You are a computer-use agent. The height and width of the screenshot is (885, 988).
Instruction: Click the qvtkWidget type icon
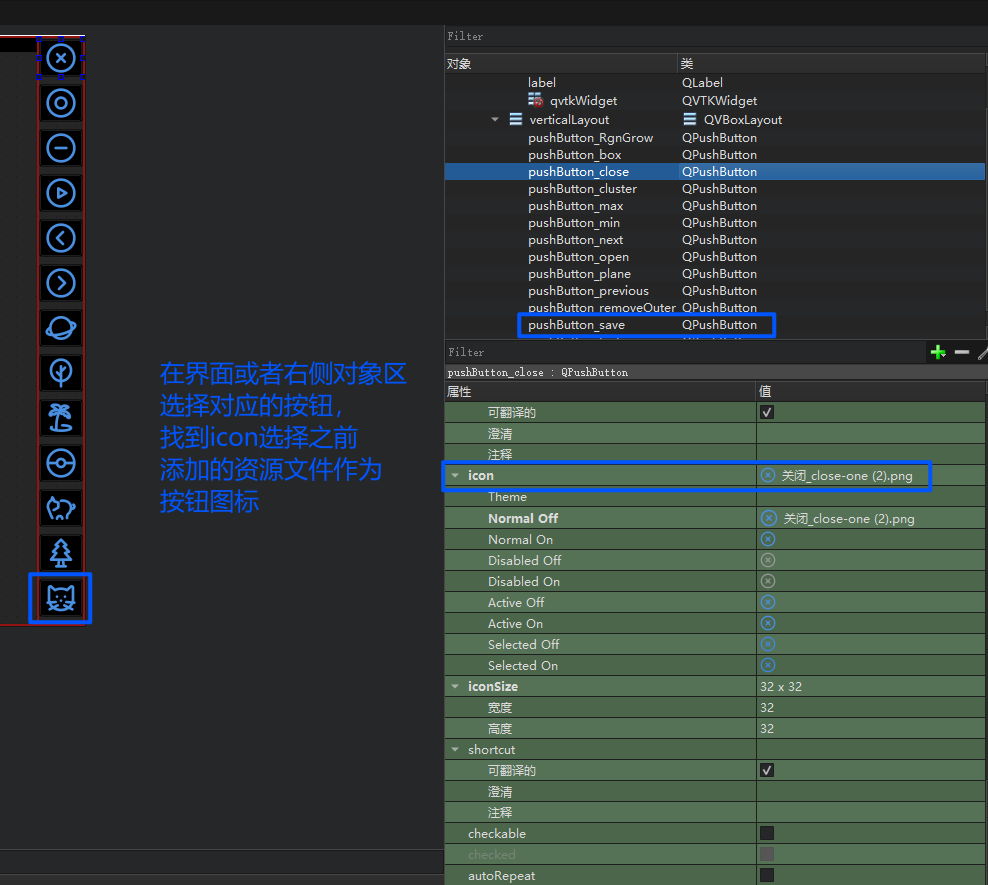[536, 100]
